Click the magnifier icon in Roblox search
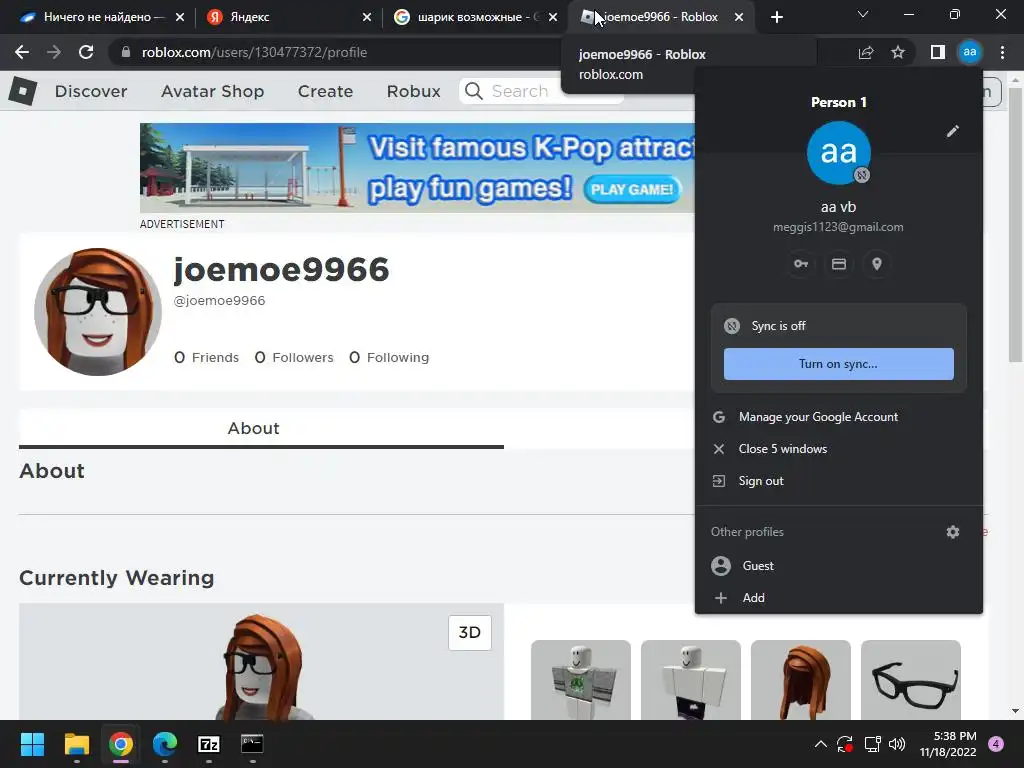The image size is (1024, 768). coord(474,91)
